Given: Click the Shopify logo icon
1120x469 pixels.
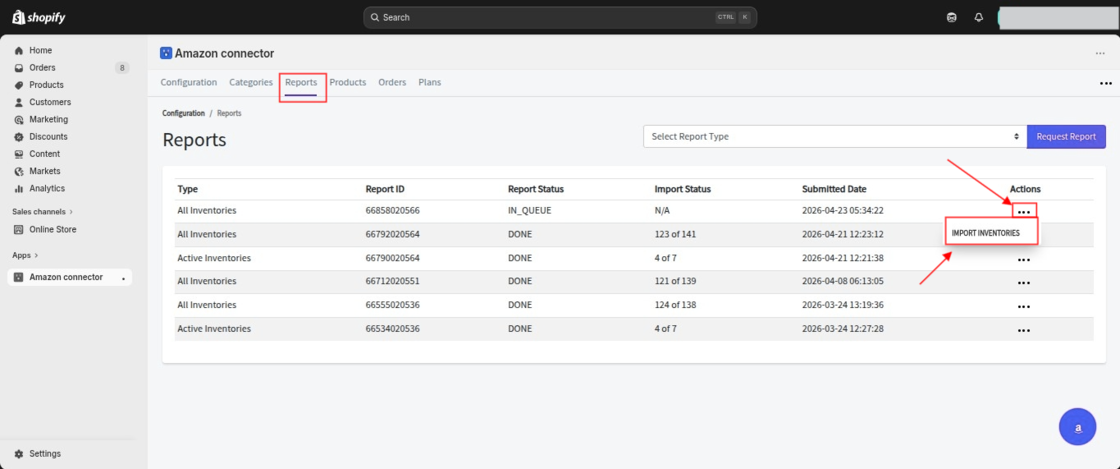Looking at the screenshot, I should pyautogui.click(x=18, y=17).
